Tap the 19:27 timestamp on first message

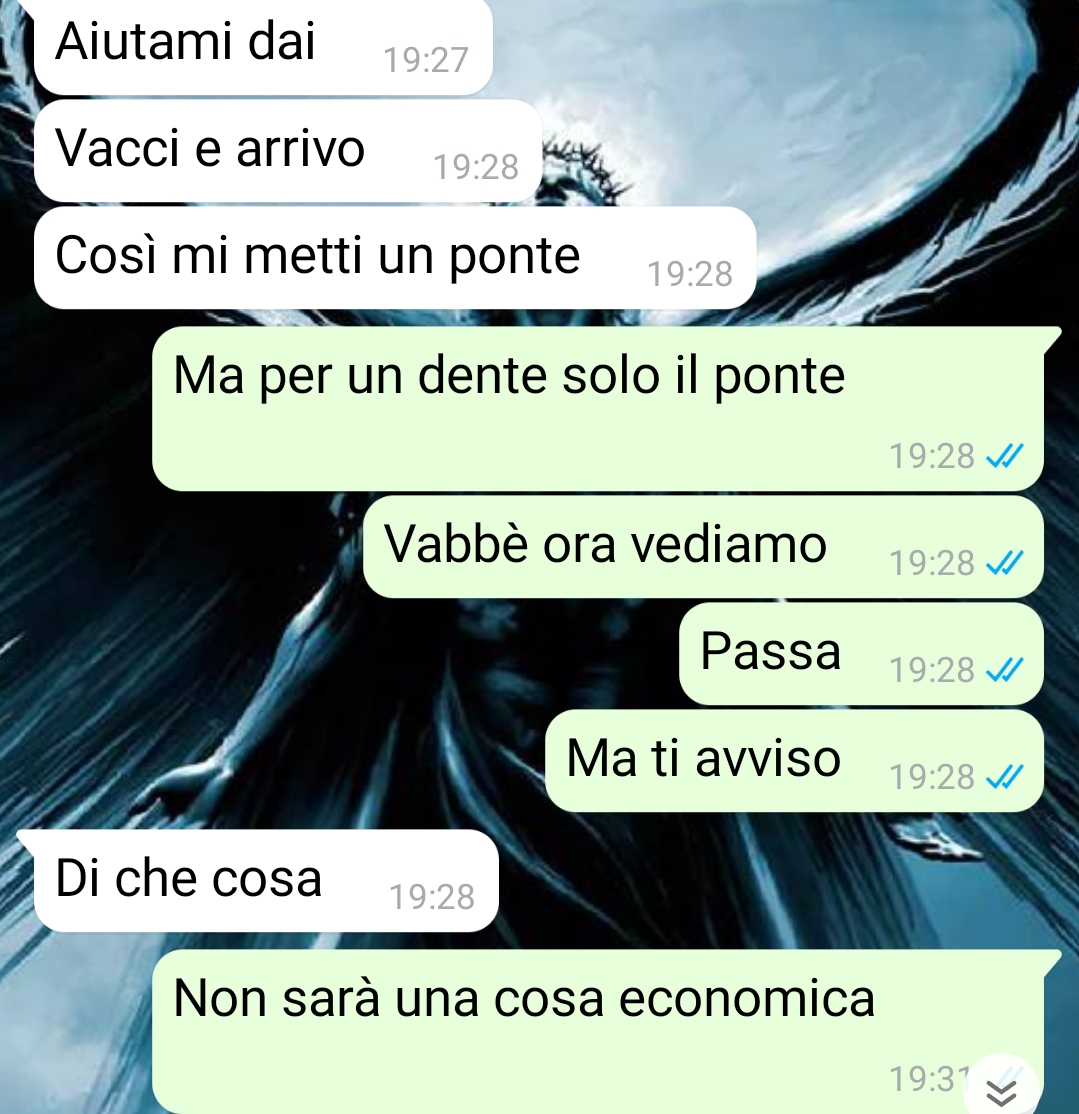[x=426, y=60]
